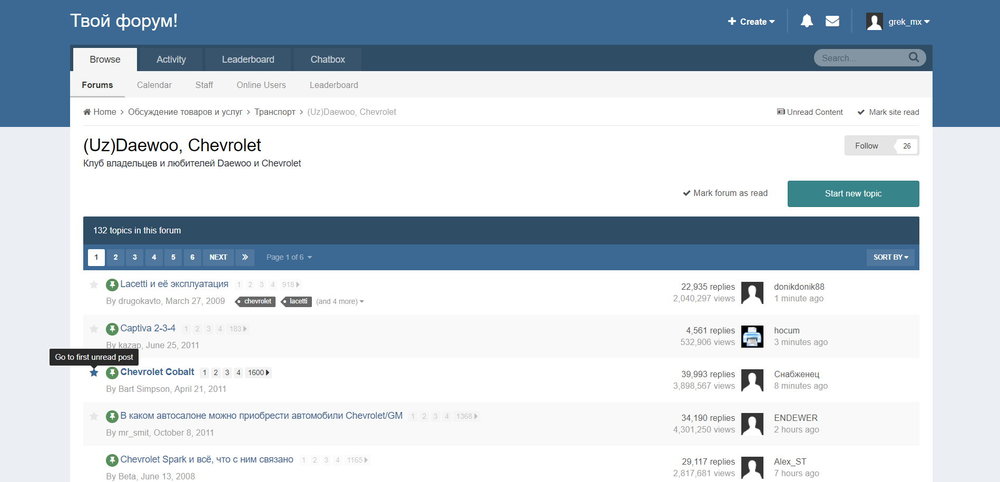This screenshot has height=482, width=1000.
Task: Toggle the Follow button for this forum
Action: (881, 146)
